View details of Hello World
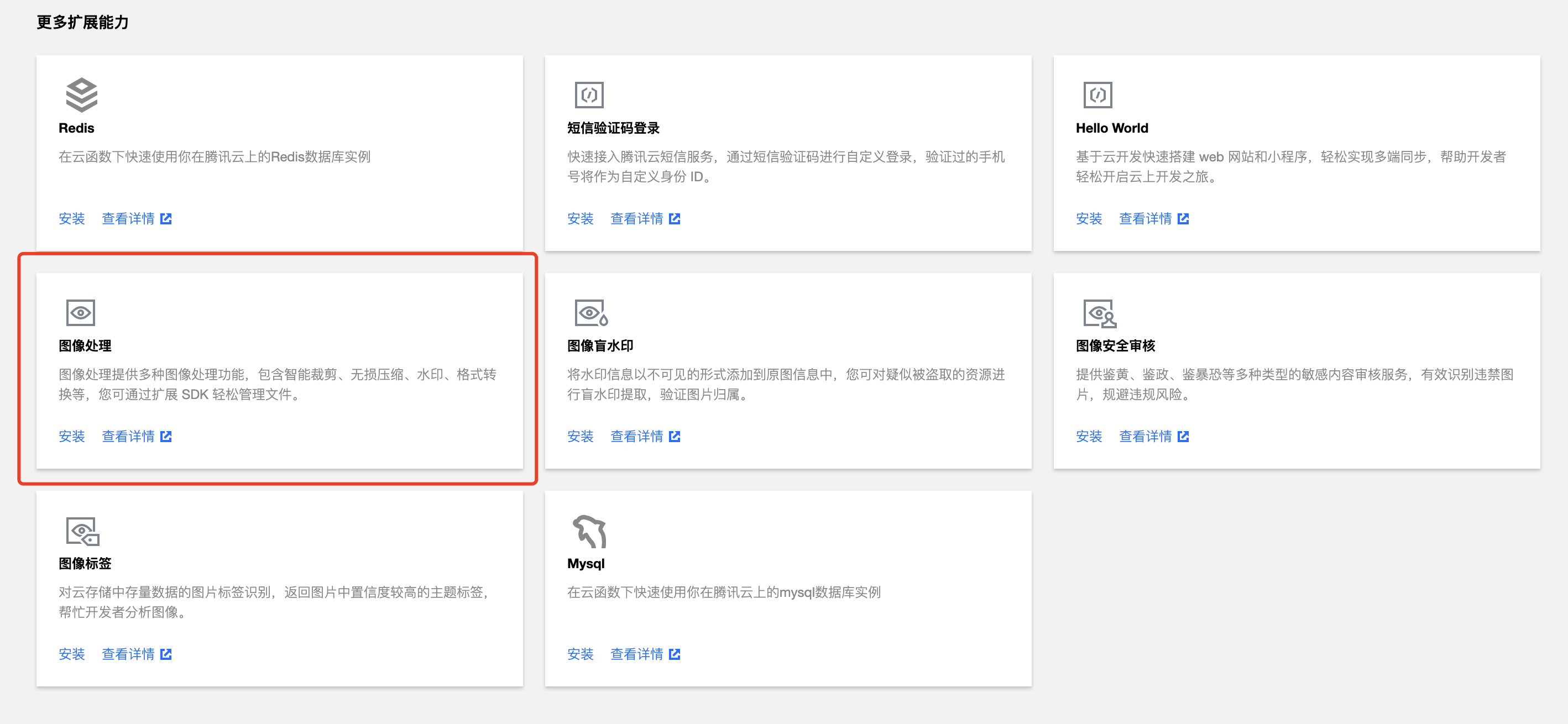 pyautogui.click(x=1145, y=218)
